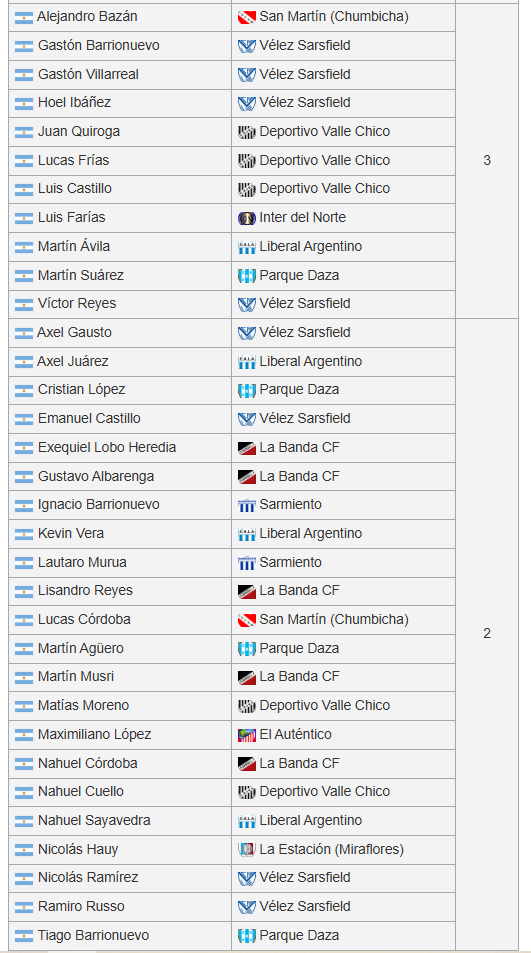531x953 pixels.
Task: Click the Argentina flag beside Alejandro Bazán
Action: 24,18
